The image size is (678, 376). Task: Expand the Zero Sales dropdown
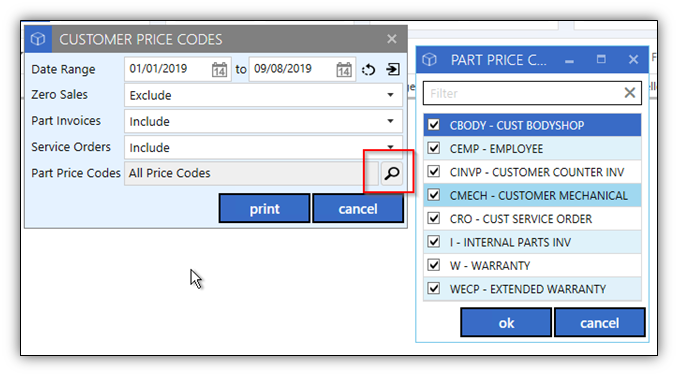coord(390,95)
